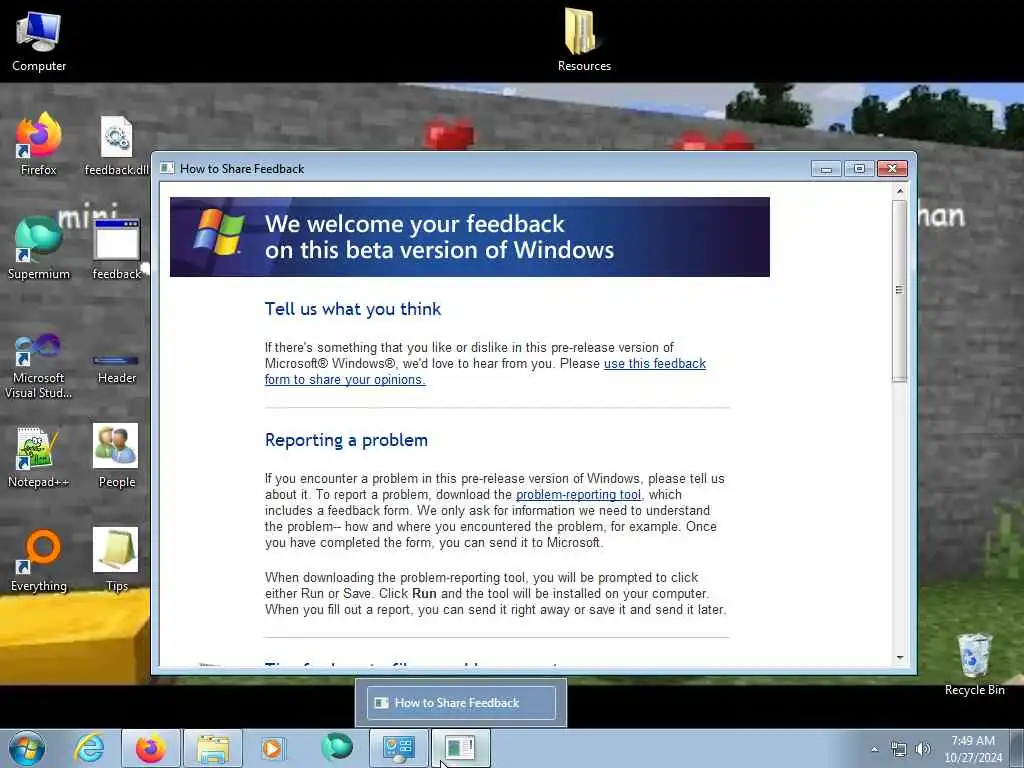
Task: Switch to Firefox in the taskbar
Action: pos(151,748)
